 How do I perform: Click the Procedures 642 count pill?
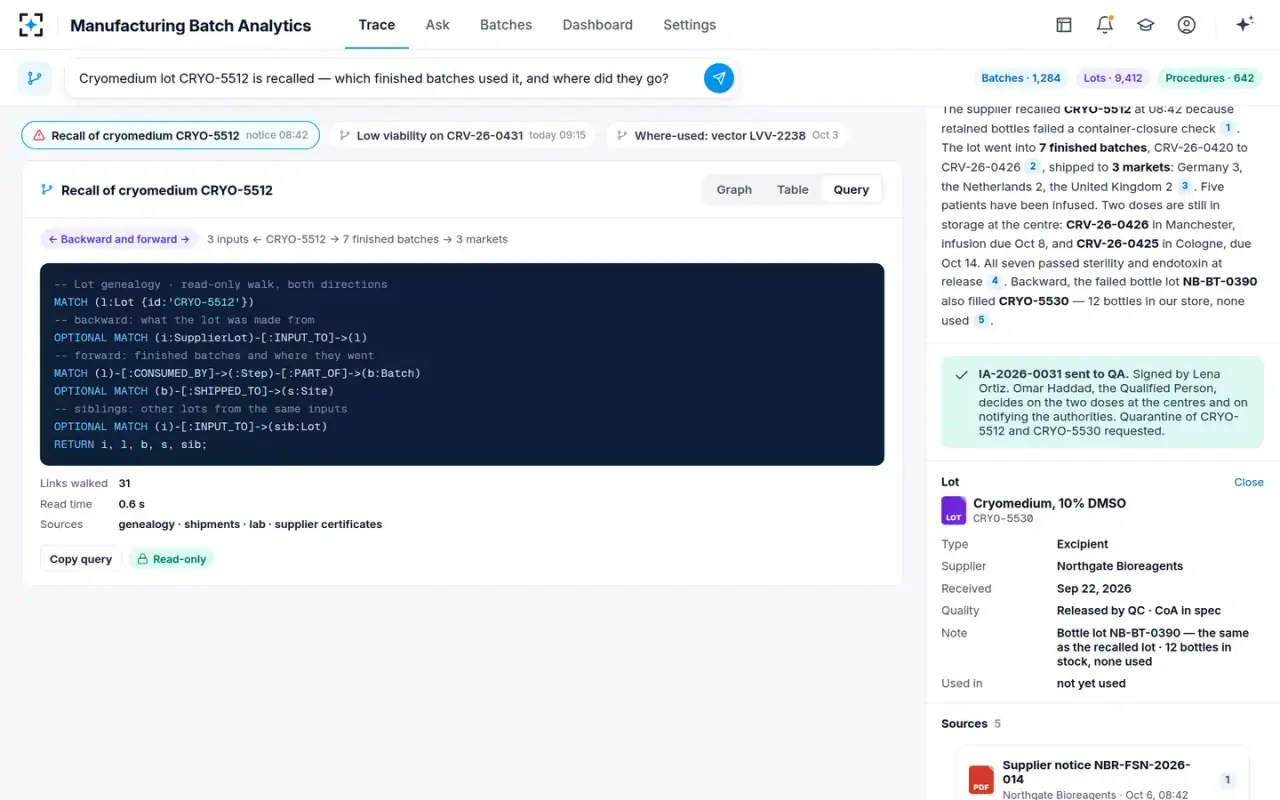1210,78
